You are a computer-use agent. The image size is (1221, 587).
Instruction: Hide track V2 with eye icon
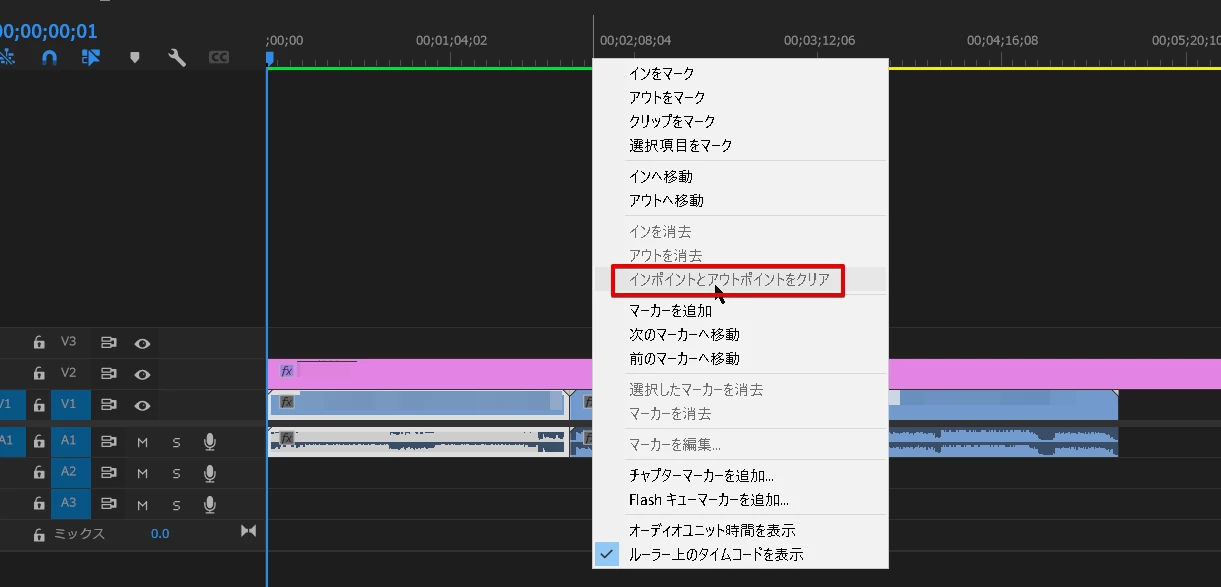tap(143, 374)
